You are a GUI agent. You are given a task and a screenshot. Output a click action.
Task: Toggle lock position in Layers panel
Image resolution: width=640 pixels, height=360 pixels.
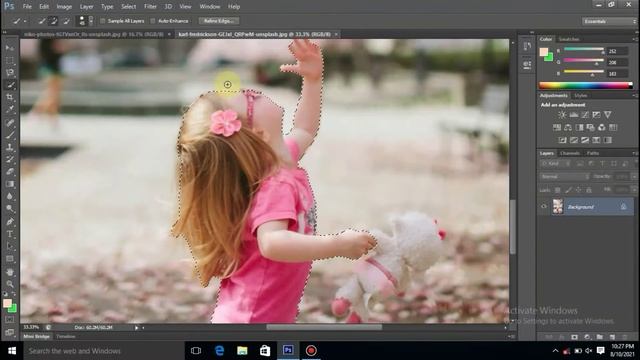point(578,190)
